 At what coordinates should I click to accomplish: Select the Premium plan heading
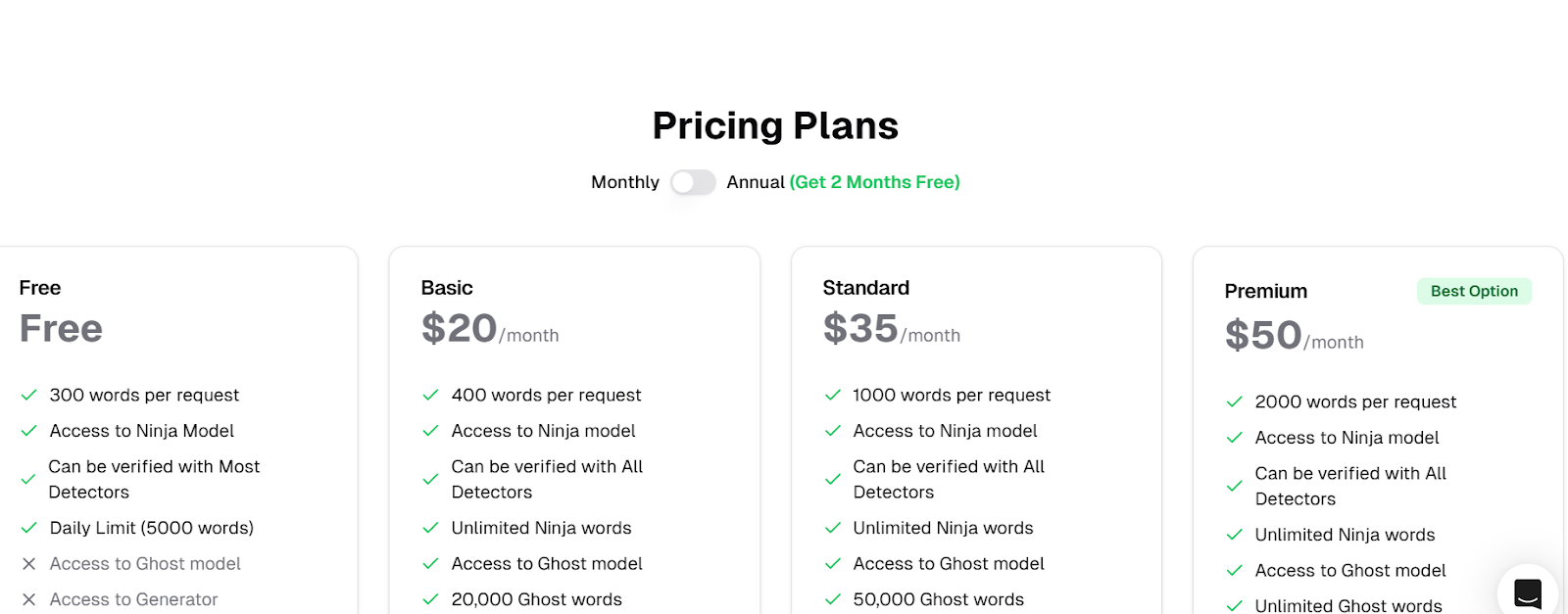1265,291
